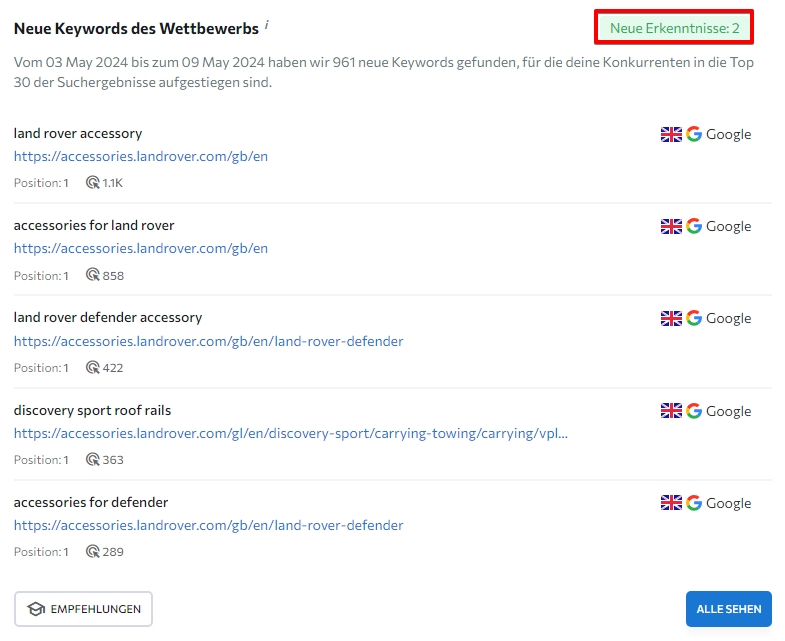
Task: Click the 858 search volume value
Action: pyautogui.click(x=113, y=275)
